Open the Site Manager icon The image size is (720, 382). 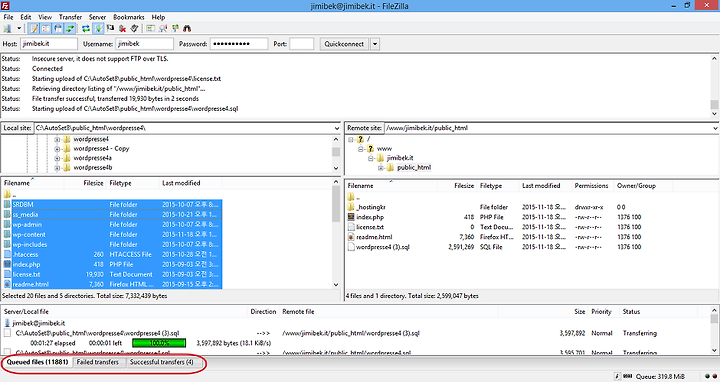click(7, 28)
